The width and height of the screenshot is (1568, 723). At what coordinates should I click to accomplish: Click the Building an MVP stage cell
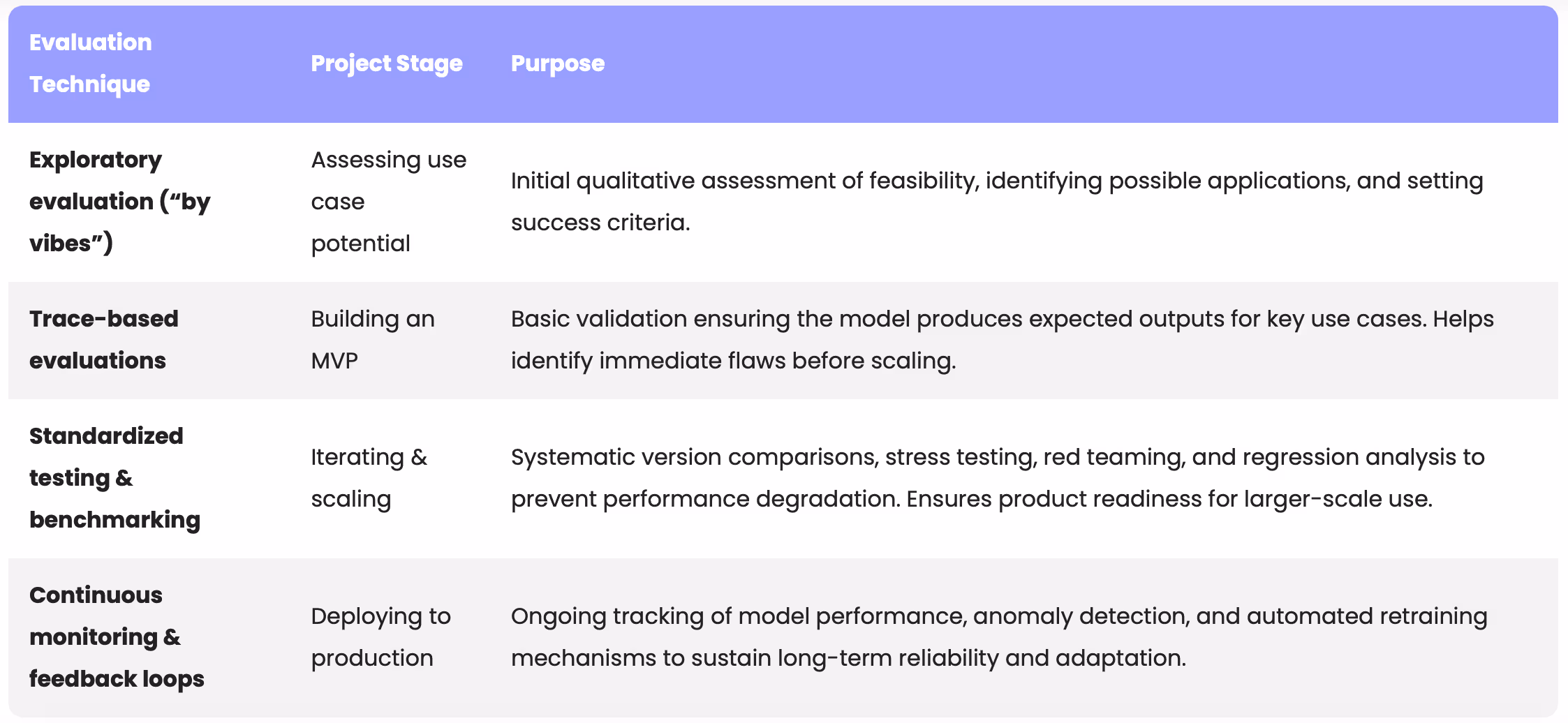click(x=373, y=340)
